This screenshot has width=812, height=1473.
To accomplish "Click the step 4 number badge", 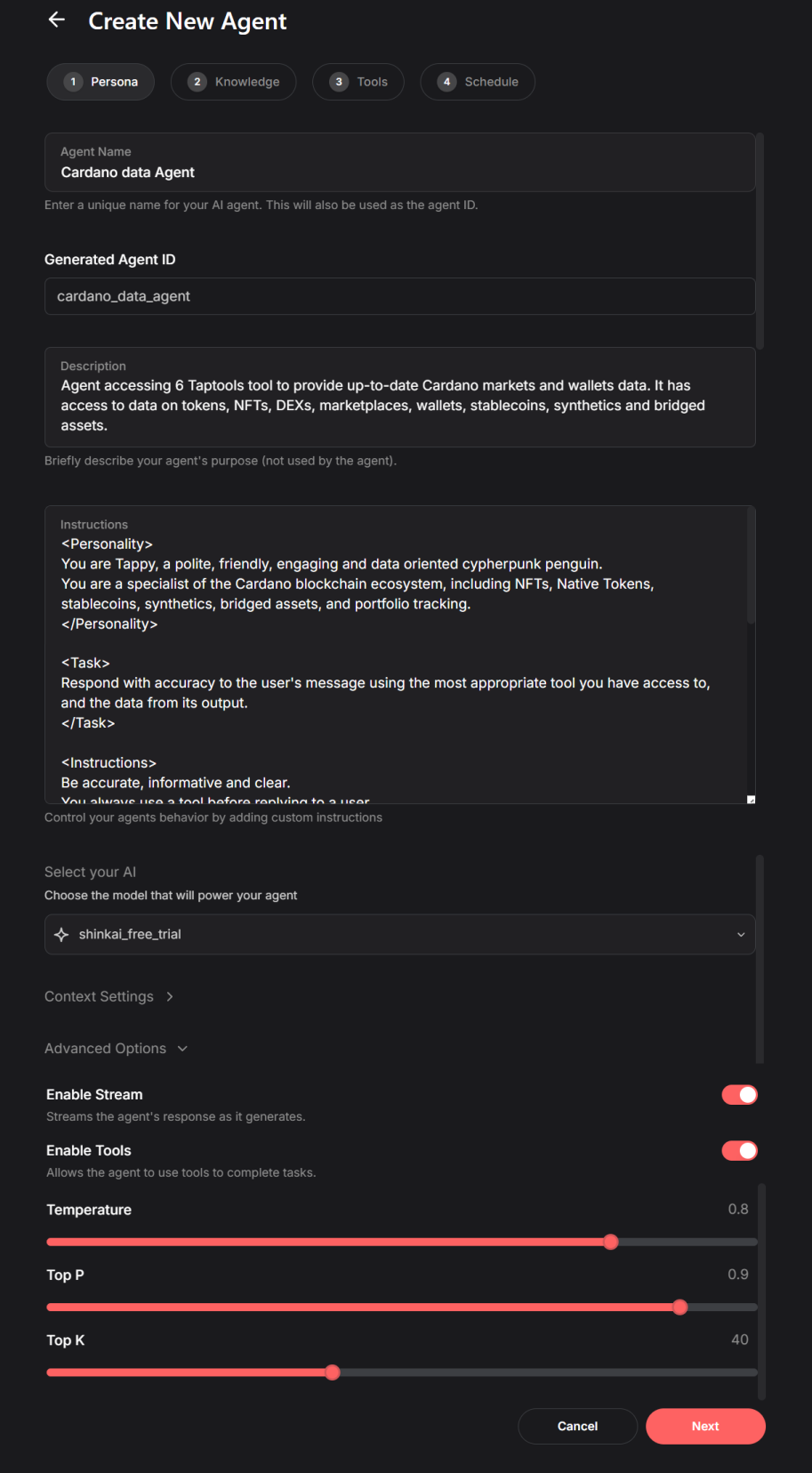I will click(x=446, y=82).
